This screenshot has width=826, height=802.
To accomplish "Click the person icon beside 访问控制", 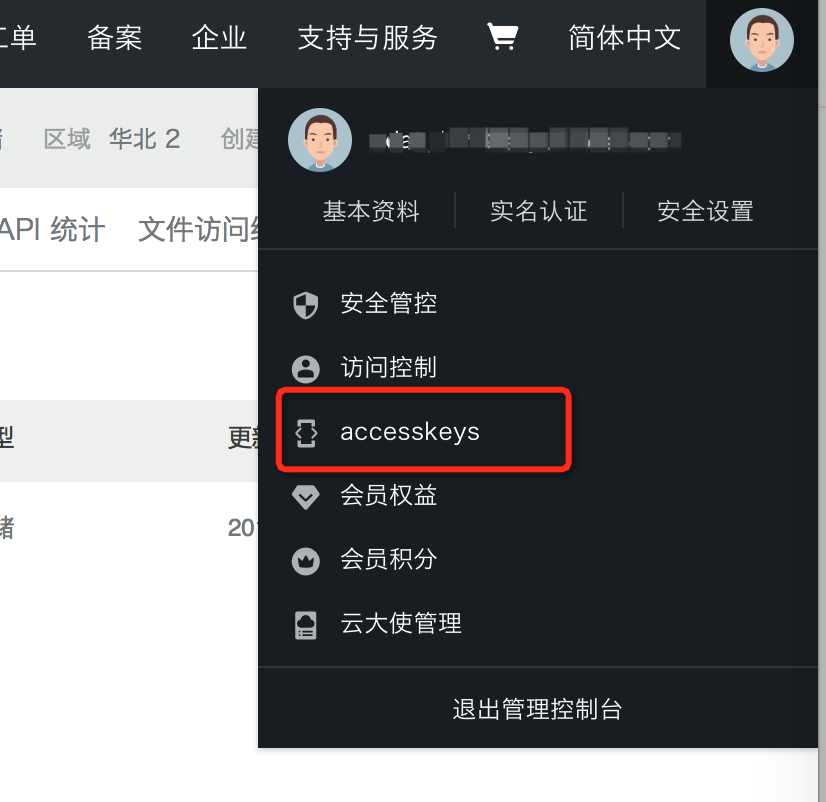I will click(x=306, y=369).
